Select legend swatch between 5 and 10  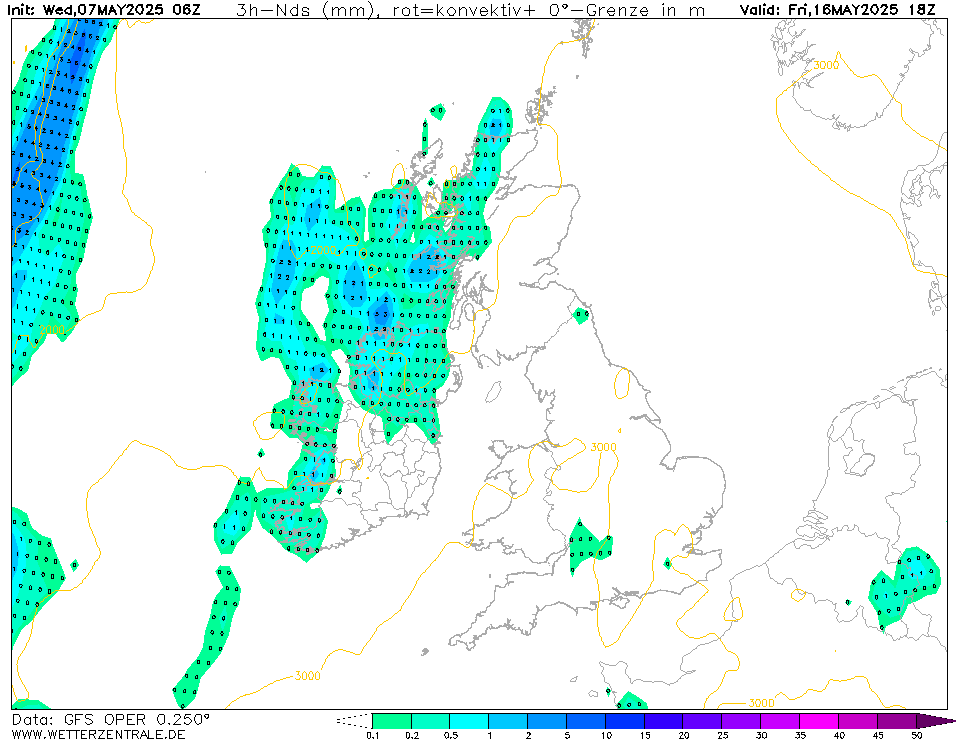(586, 721)
